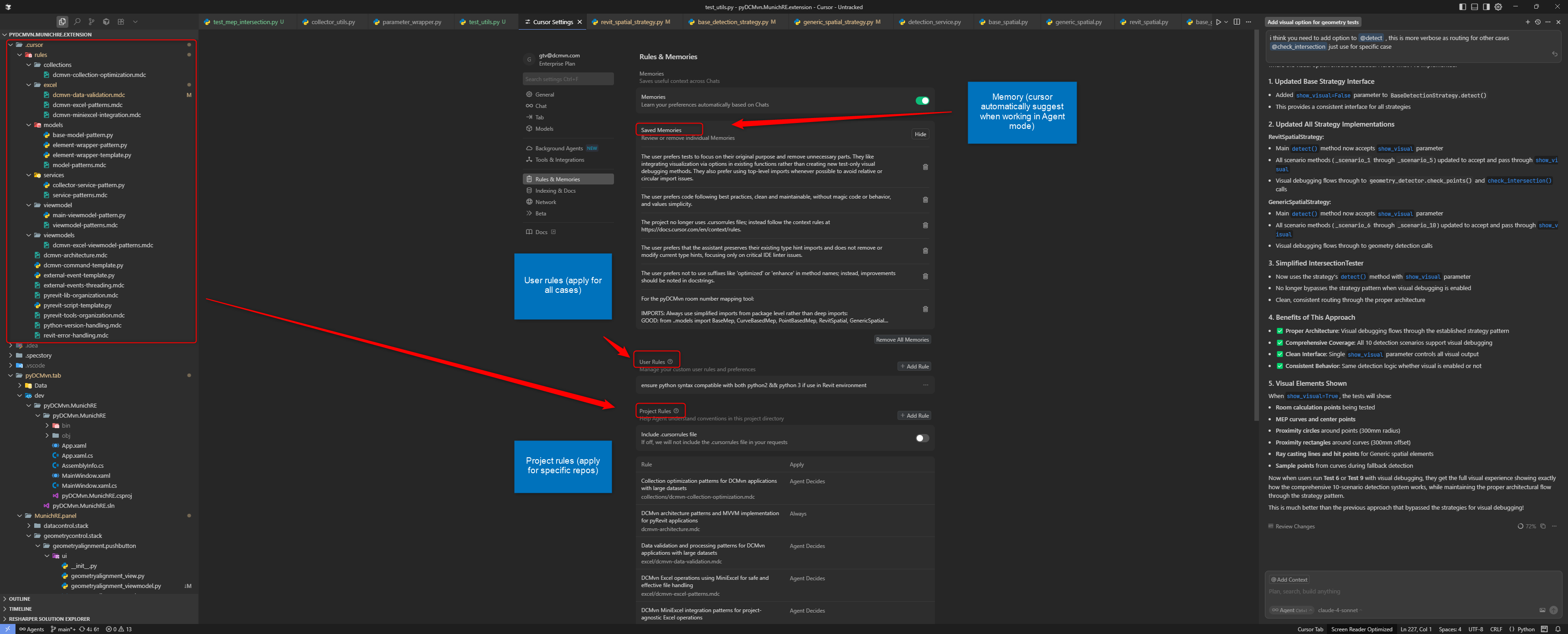Start a new chat with plus icon
Viewport: 1568px width, 634px height.
[x=1527, y=22]
